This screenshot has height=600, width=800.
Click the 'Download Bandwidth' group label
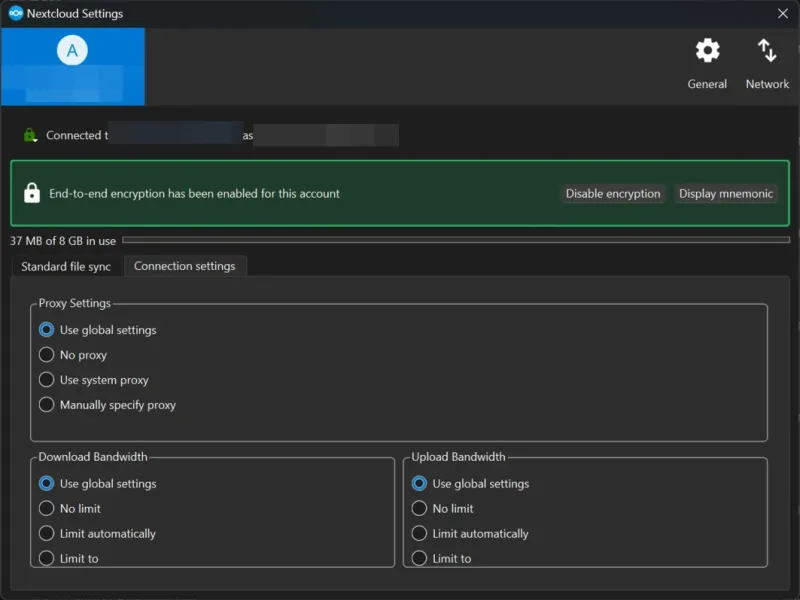pyautogui.click(x=93, y=457)
